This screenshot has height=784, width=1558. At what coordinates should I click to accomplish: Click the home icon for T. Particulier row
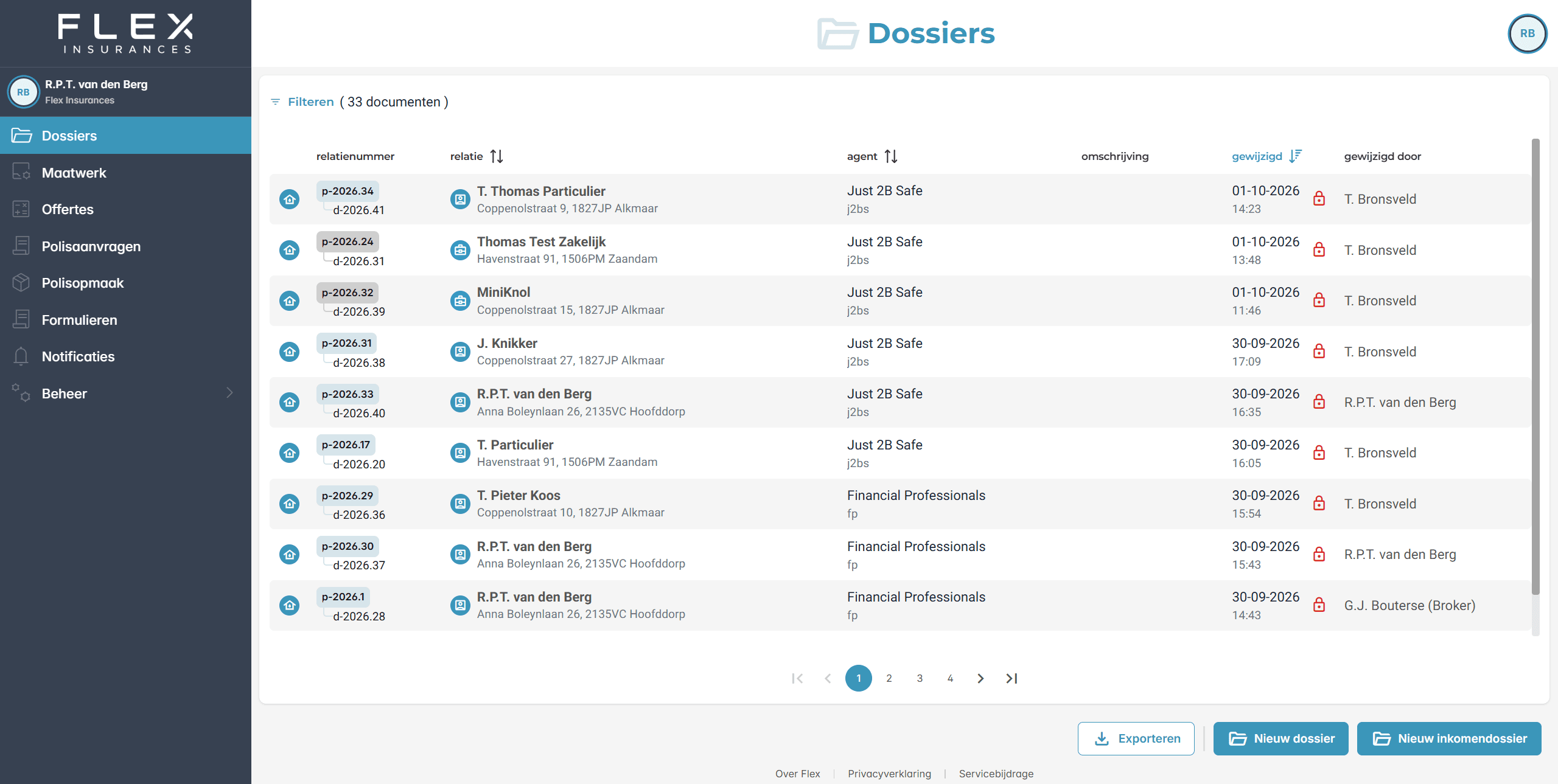[x=290, y=453]
